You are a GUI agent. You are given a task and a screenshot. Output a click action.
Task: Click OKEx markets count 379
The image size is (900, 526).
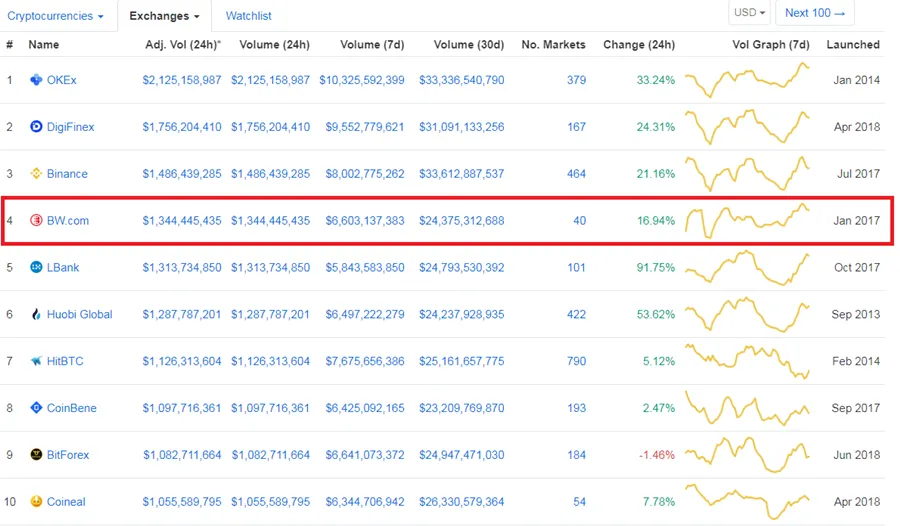[576, 80]
